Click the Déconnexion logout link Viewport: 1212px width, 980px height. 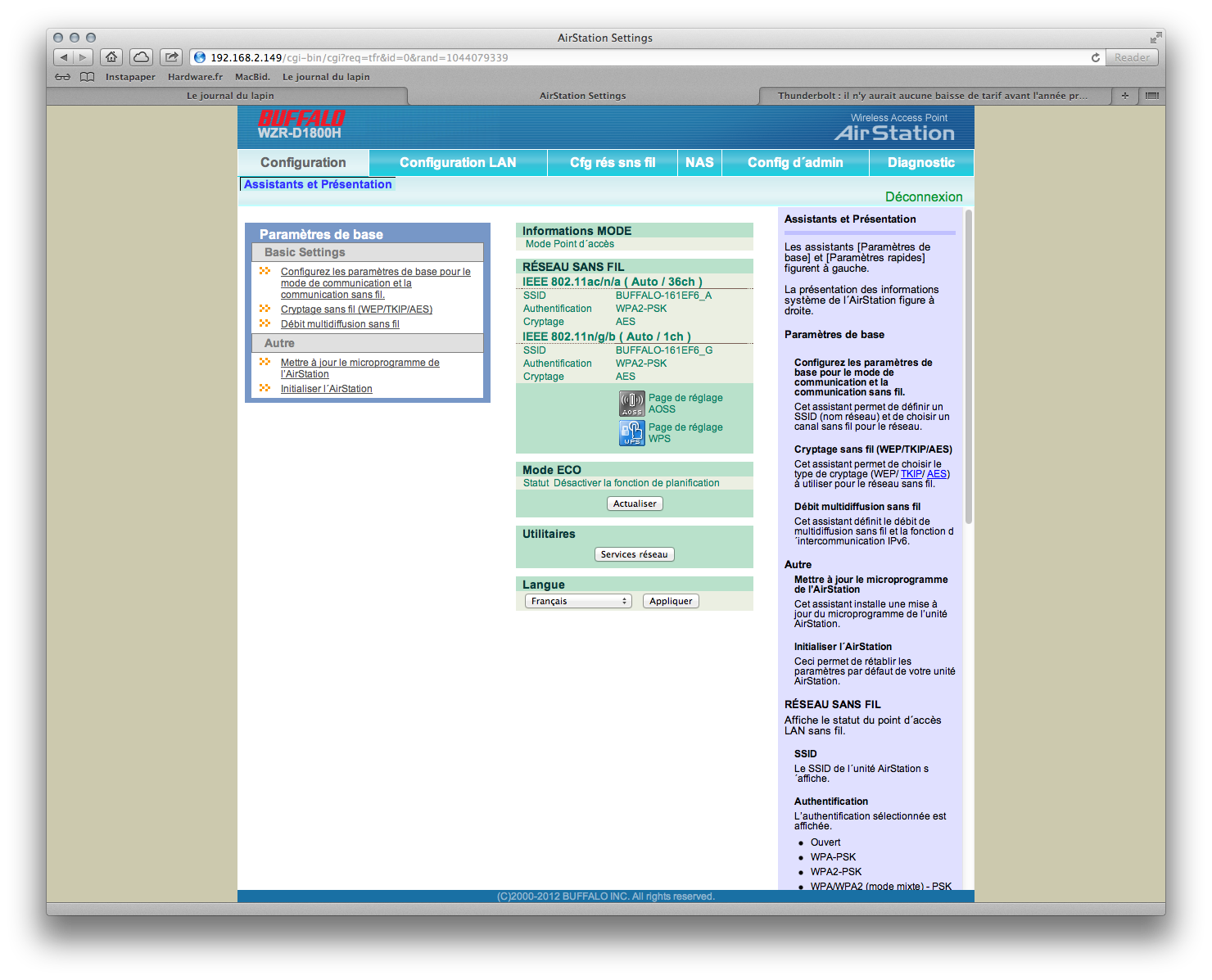coord(923,196)
